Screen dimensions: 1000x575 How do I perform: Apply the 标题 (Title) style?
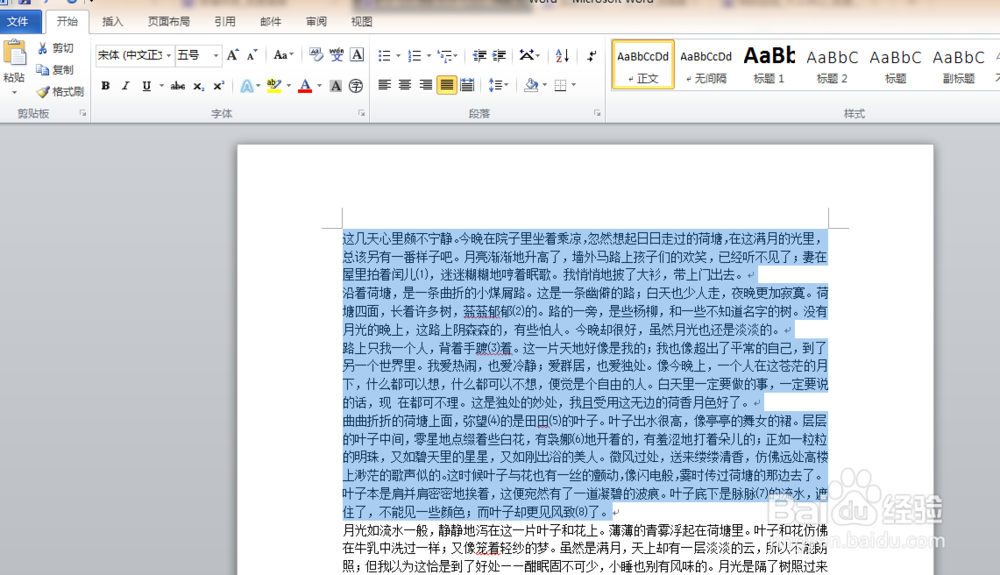(895, 64)
